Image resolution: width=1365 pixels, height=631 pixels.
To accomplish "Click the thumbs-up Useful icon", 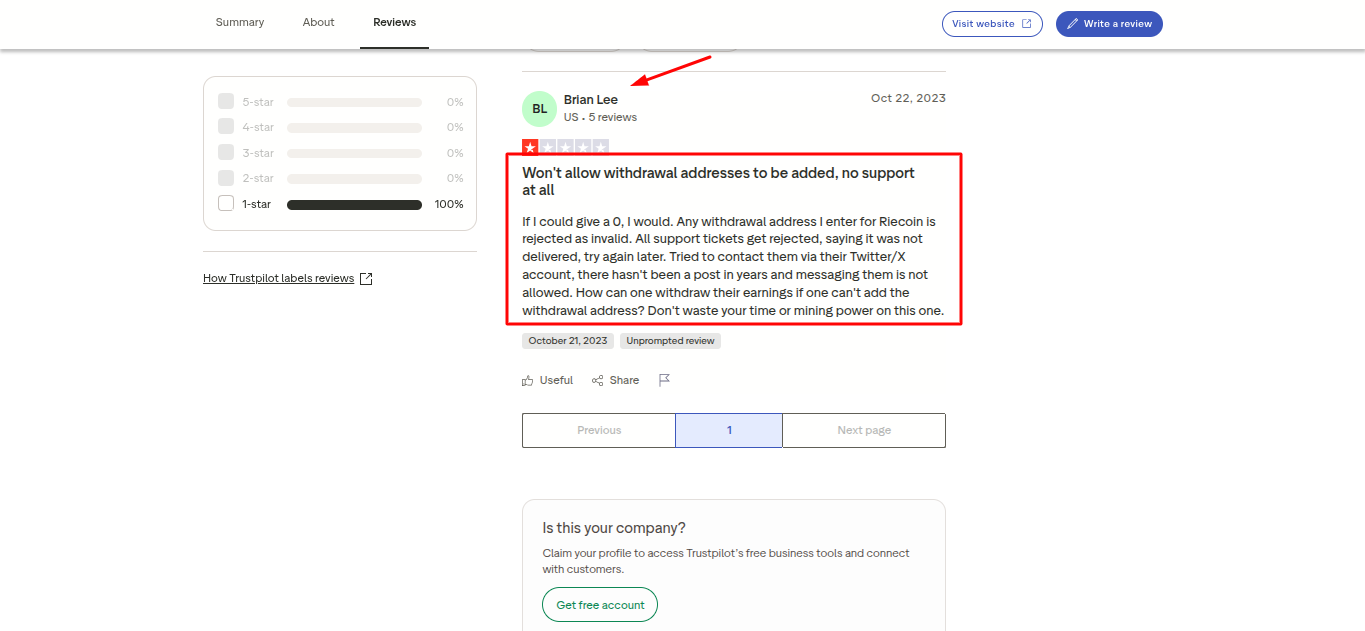I will click(x=528, y=381).
